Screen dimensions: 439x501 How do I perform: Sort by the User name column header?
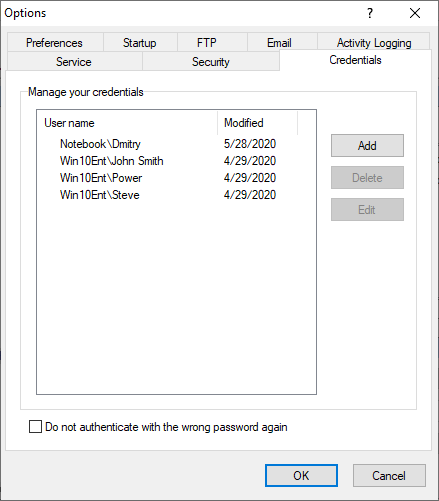pyautogui.click(x=127, y=123)
